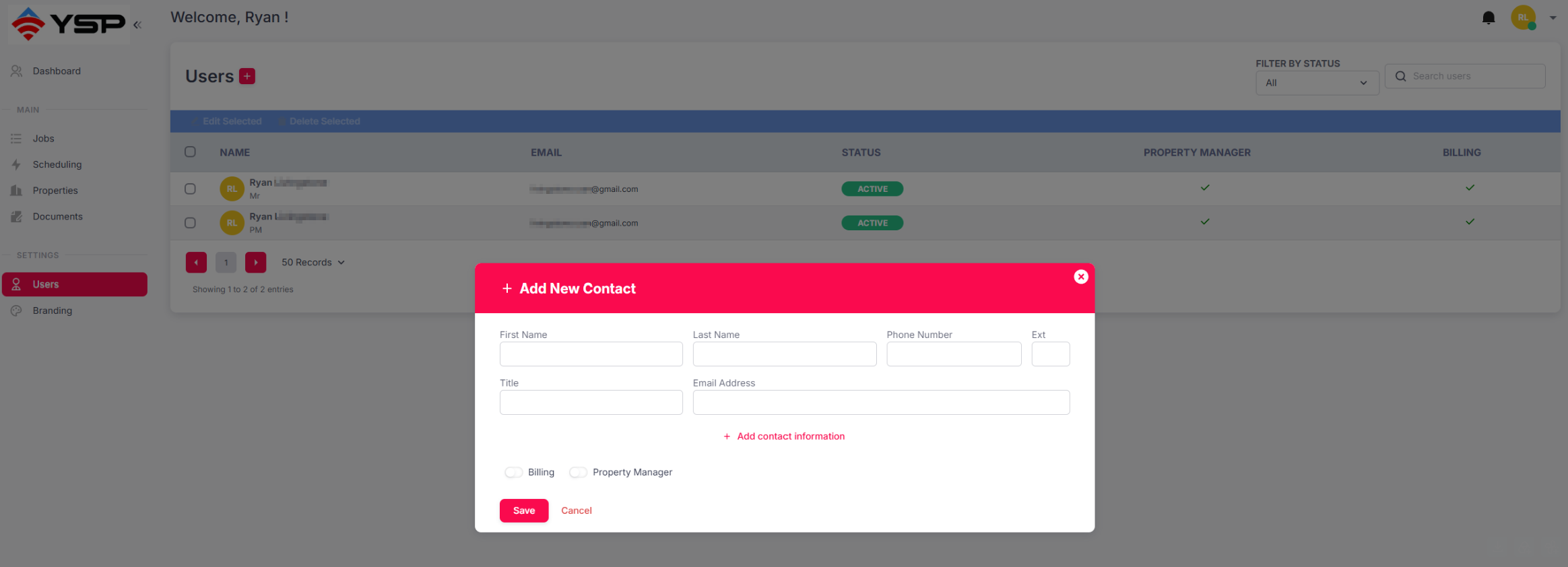
Task: Click the Save button
Action: click(x=524, y=510)
